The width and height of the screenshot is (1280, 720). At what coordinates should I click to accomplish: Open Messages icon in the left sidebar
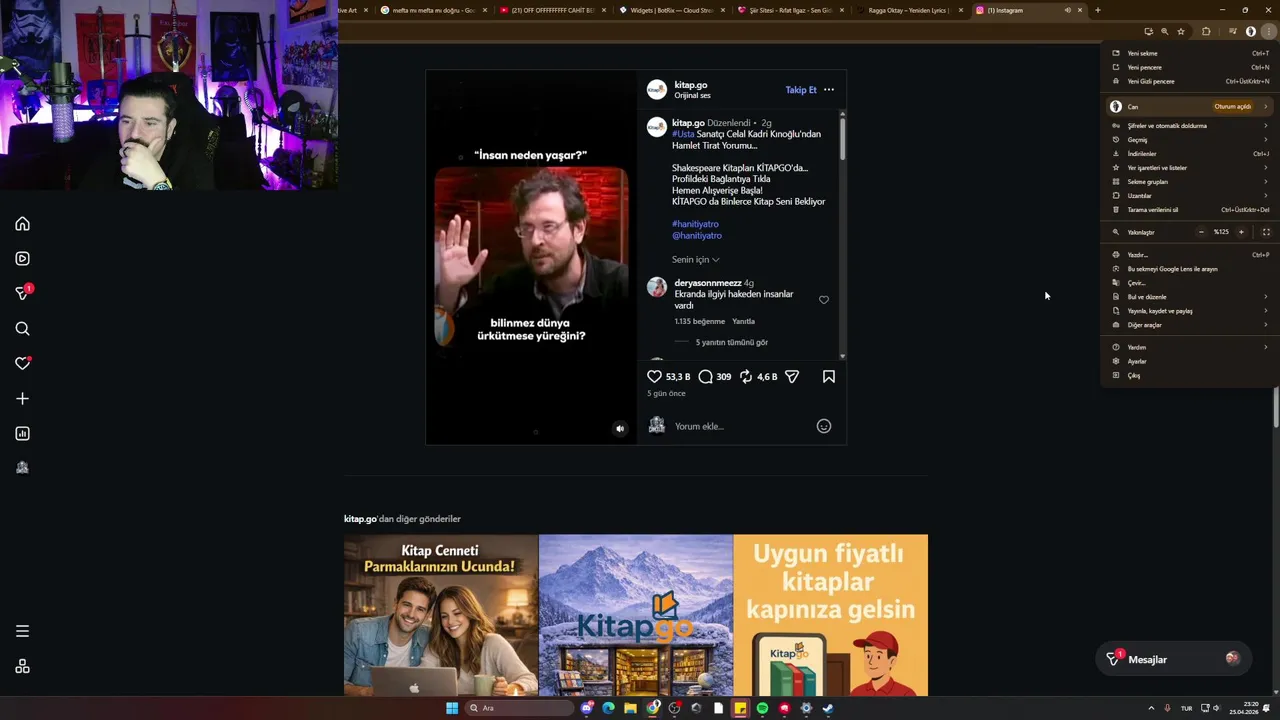tap(22, 293)
